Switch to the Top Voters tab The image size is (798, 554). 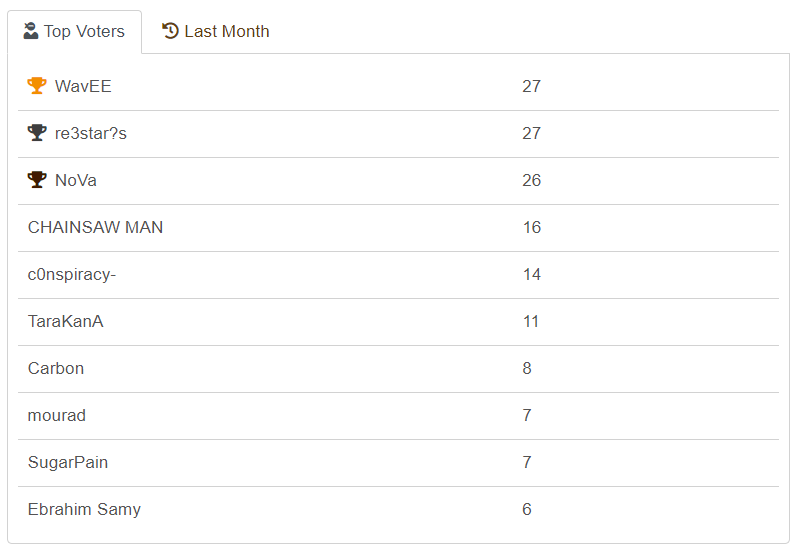pyautogui.click(x=75, y=31)
